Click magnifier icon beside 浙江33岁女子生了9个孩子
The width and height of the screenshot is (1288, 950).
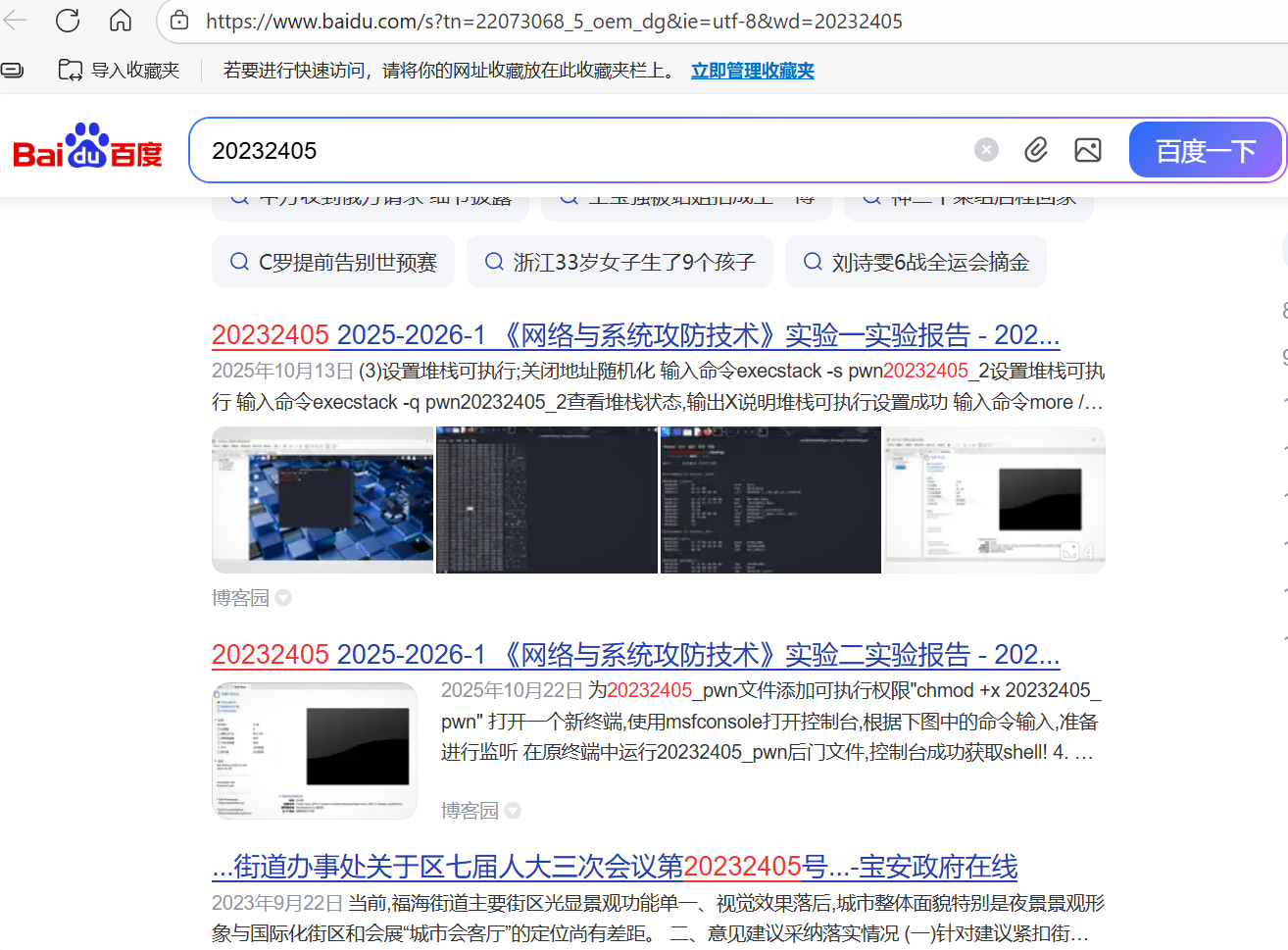[494, 262]
